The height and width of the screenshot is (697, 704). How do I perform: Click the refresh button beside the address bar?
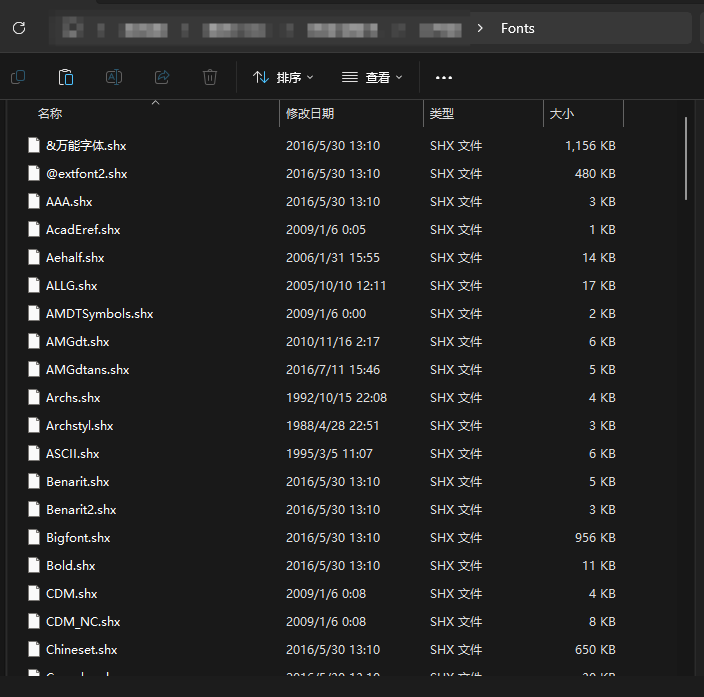tap(19, 28)
